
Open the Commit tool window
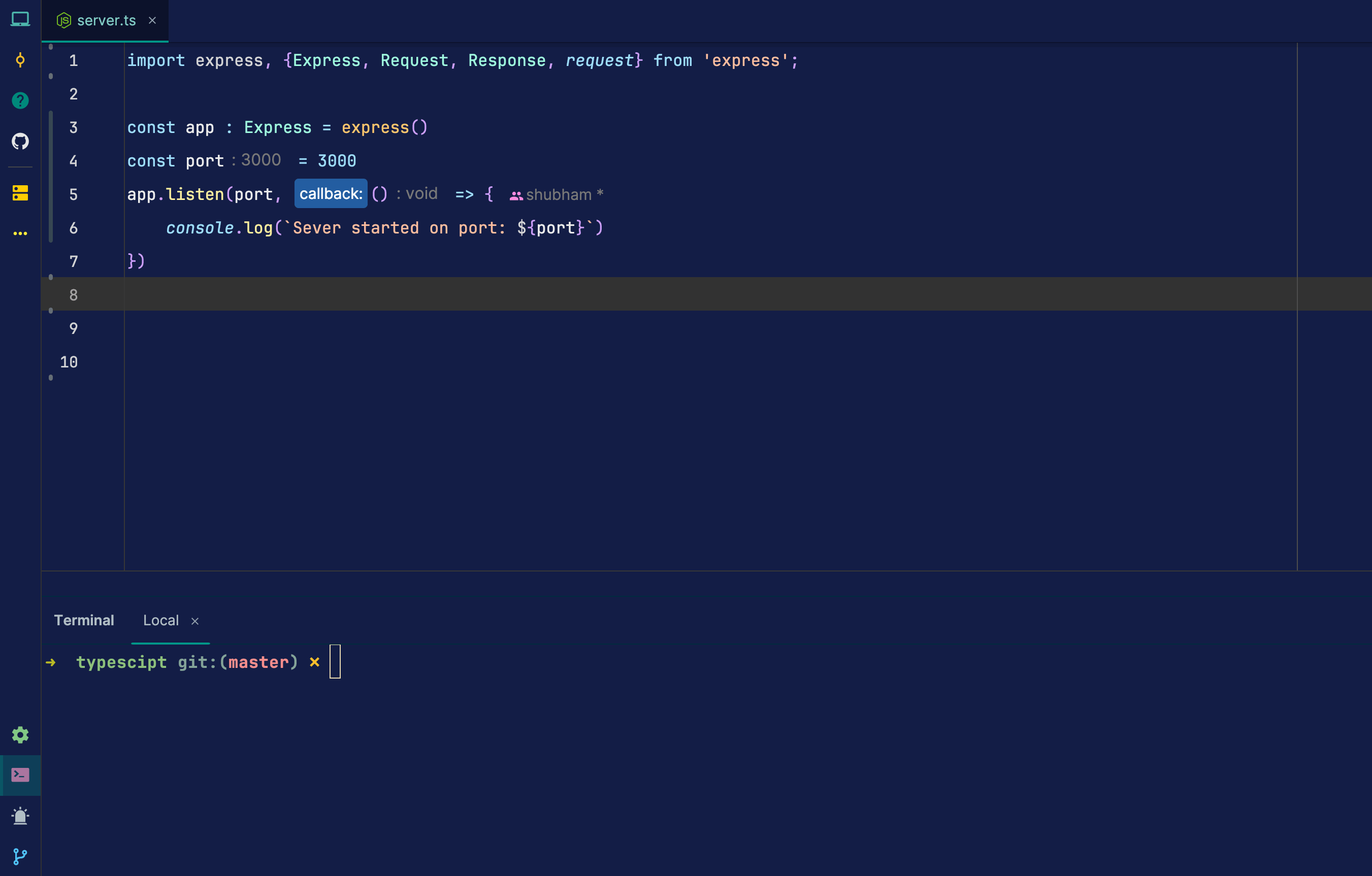pyautogui.click(x=20, y=59)
